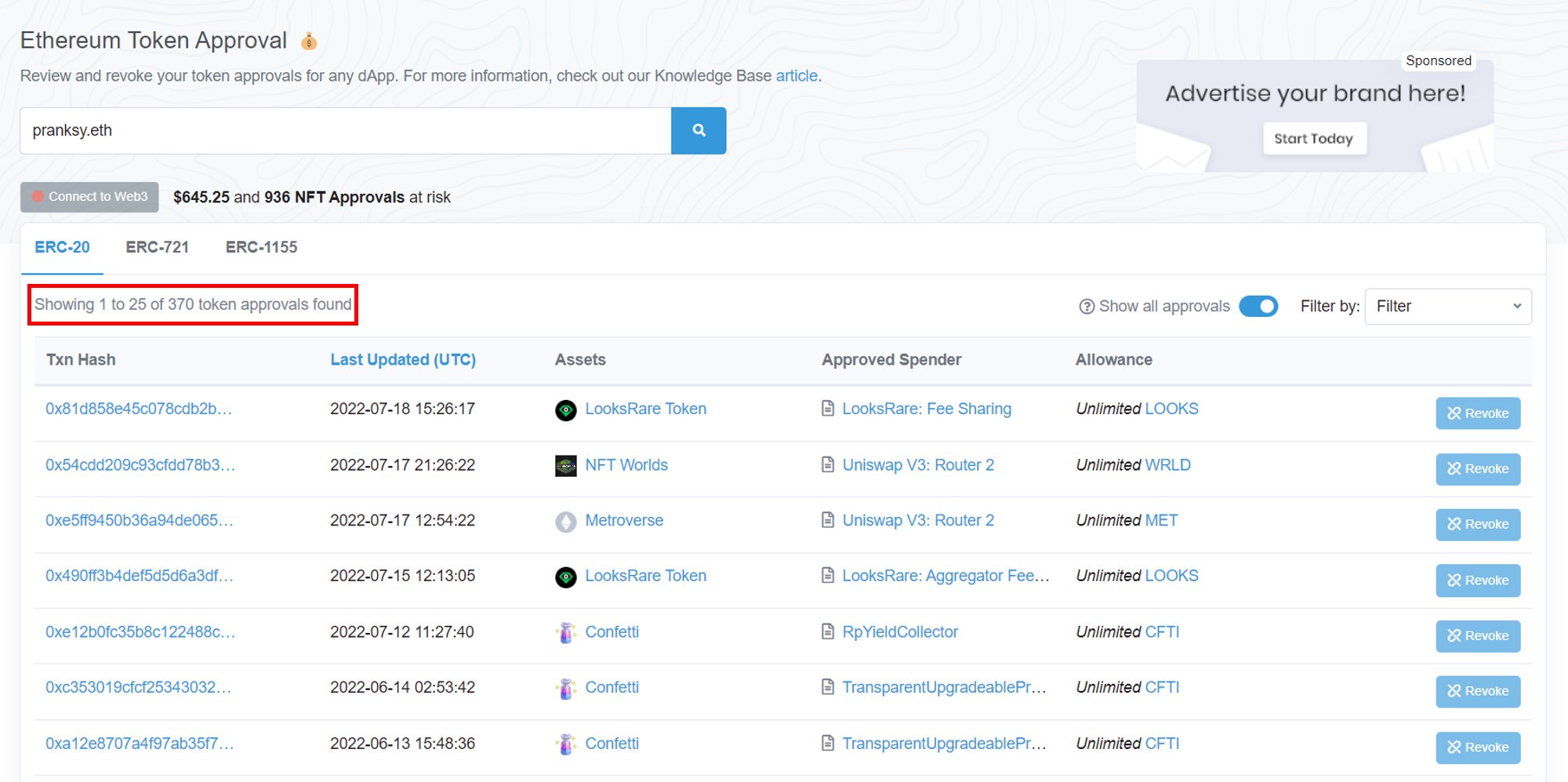Select the ERC-20 tab
This screenshot has width=1568, height=782.
click(x=62, y=247)
